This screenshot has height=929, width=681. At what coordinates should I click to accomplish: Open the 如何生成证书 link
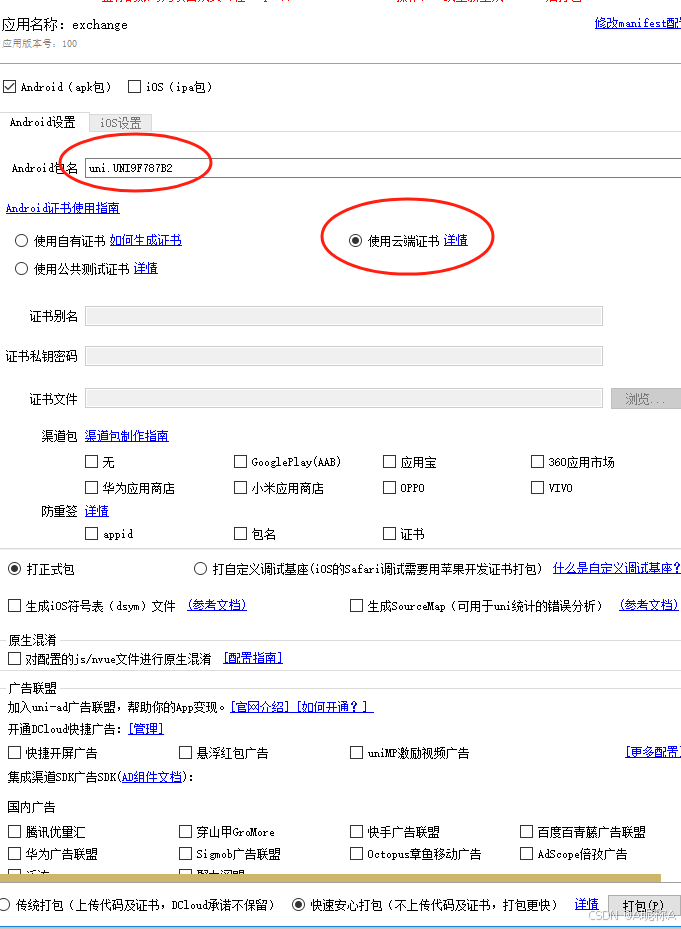tap(146, 240)
